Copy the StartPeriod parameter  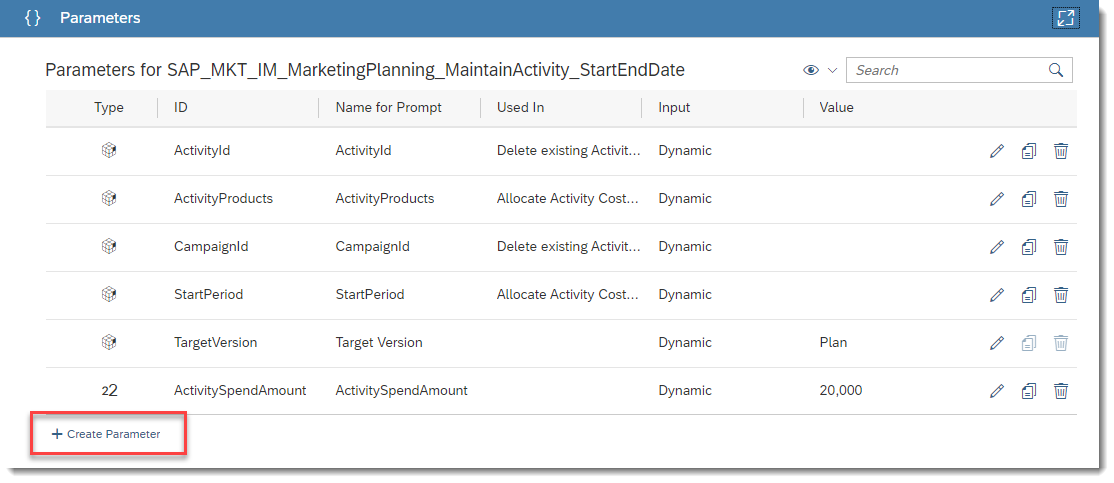pos(1029,295)
